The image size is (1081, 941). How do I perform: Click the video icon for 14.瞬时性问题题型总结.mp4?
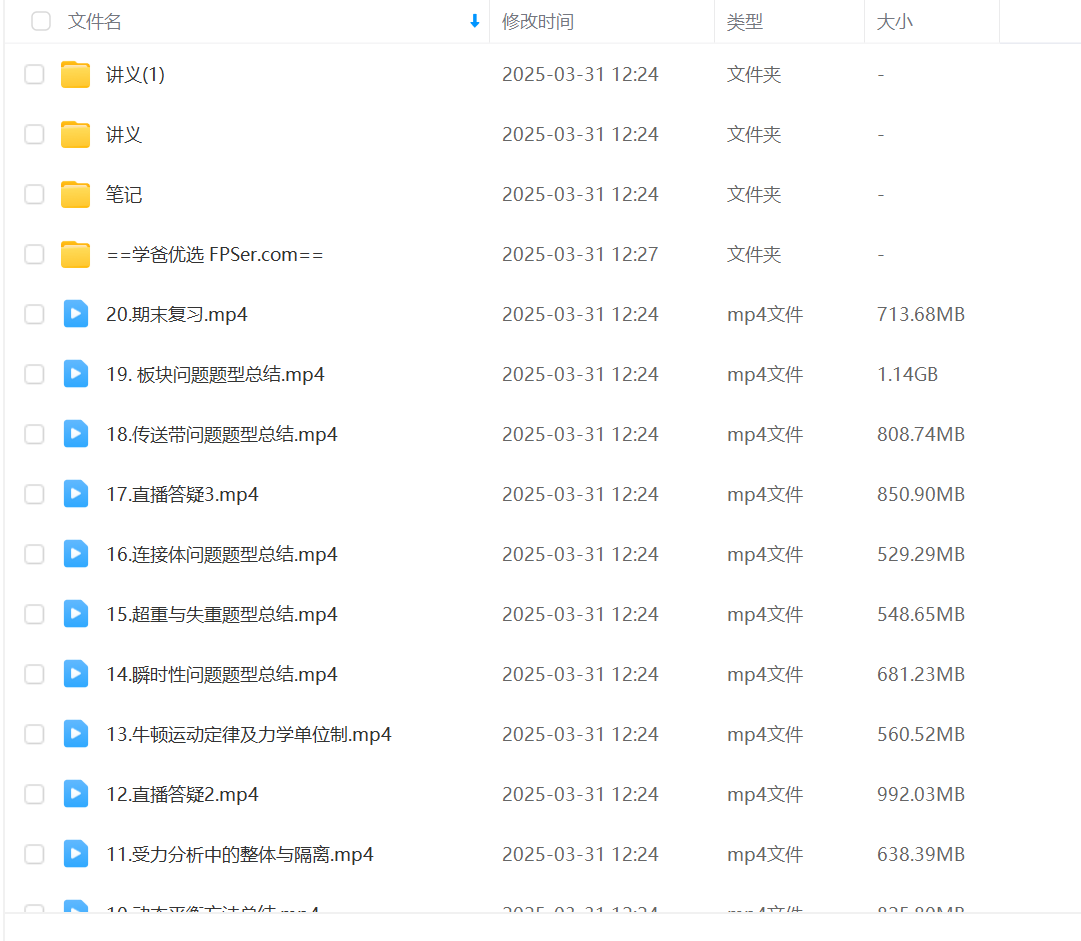tap(76, 674)
